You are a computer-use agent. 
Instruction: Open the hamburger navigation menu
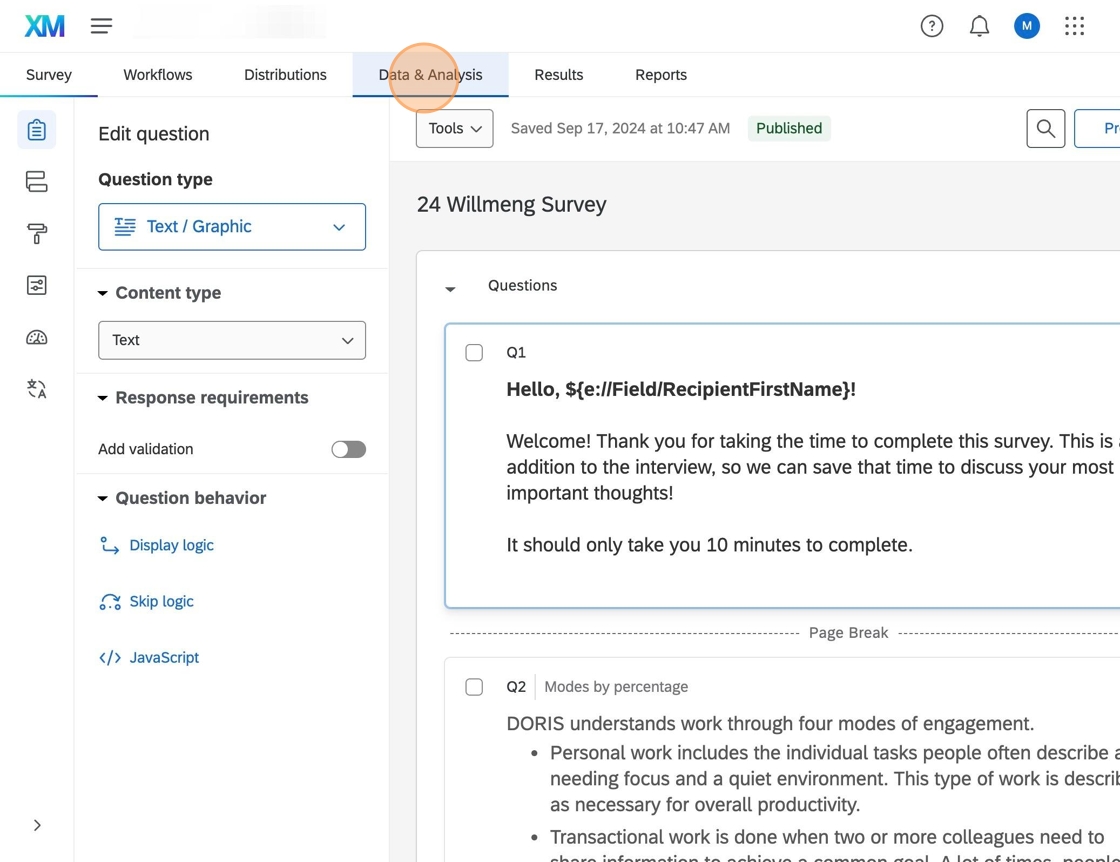pos(101,26)
